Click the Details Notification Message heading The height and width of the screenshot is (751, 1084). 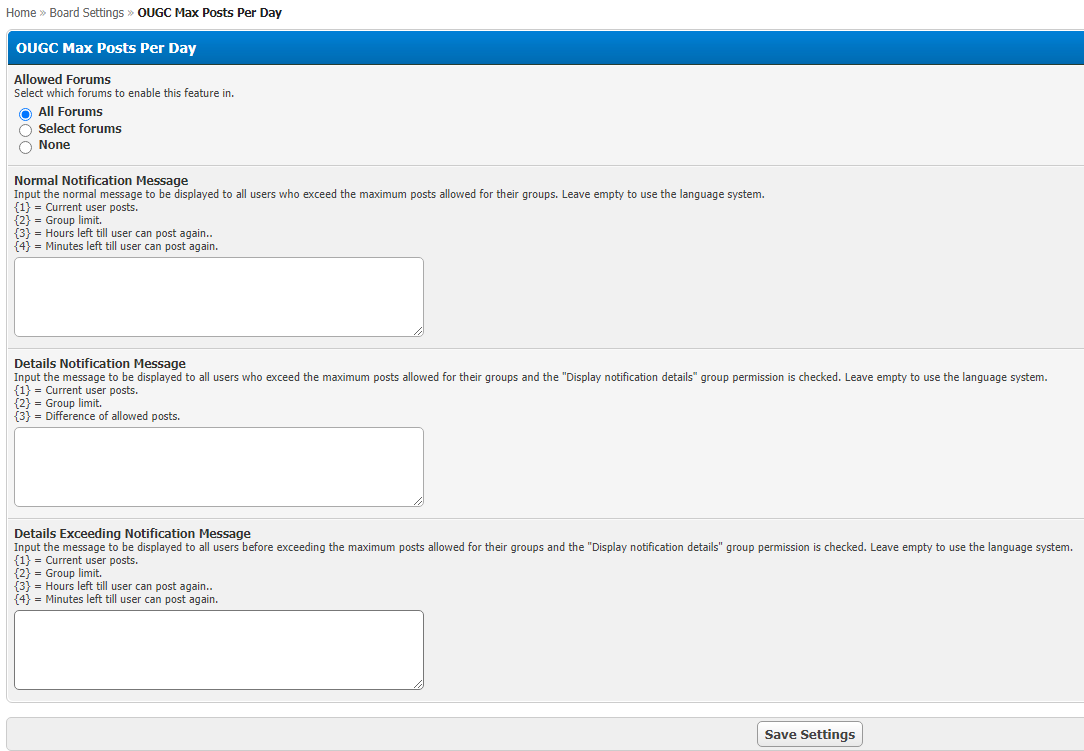click(x=100, y=363)
